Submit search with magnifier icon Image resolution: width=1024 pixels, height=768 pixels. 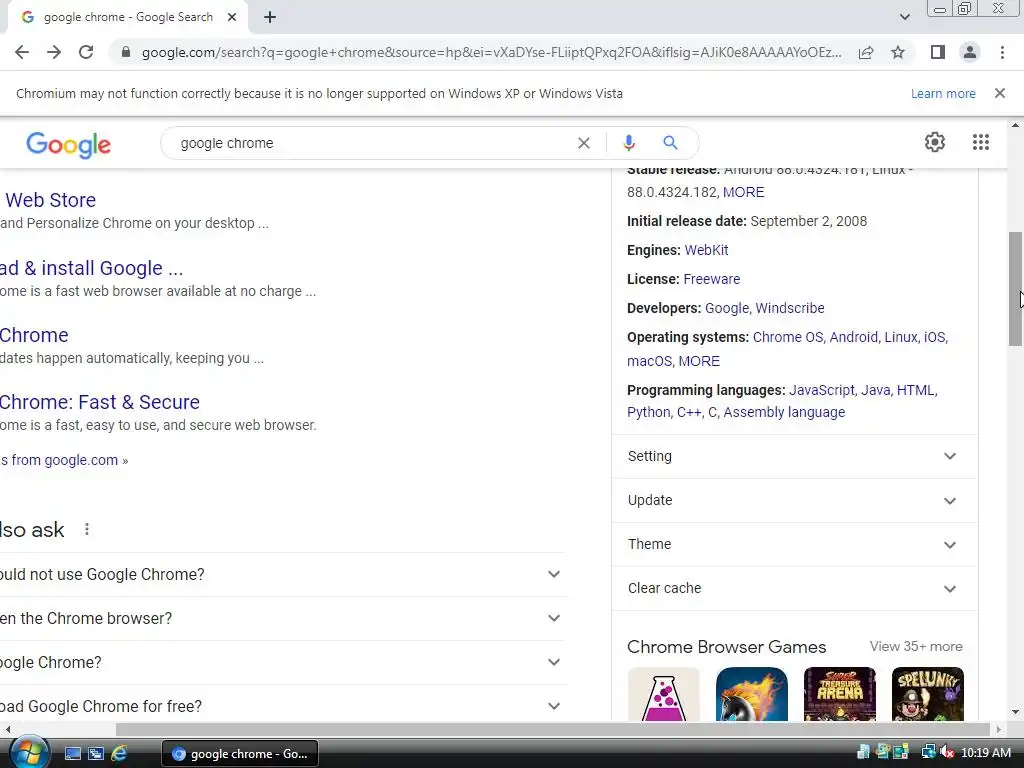670,143
